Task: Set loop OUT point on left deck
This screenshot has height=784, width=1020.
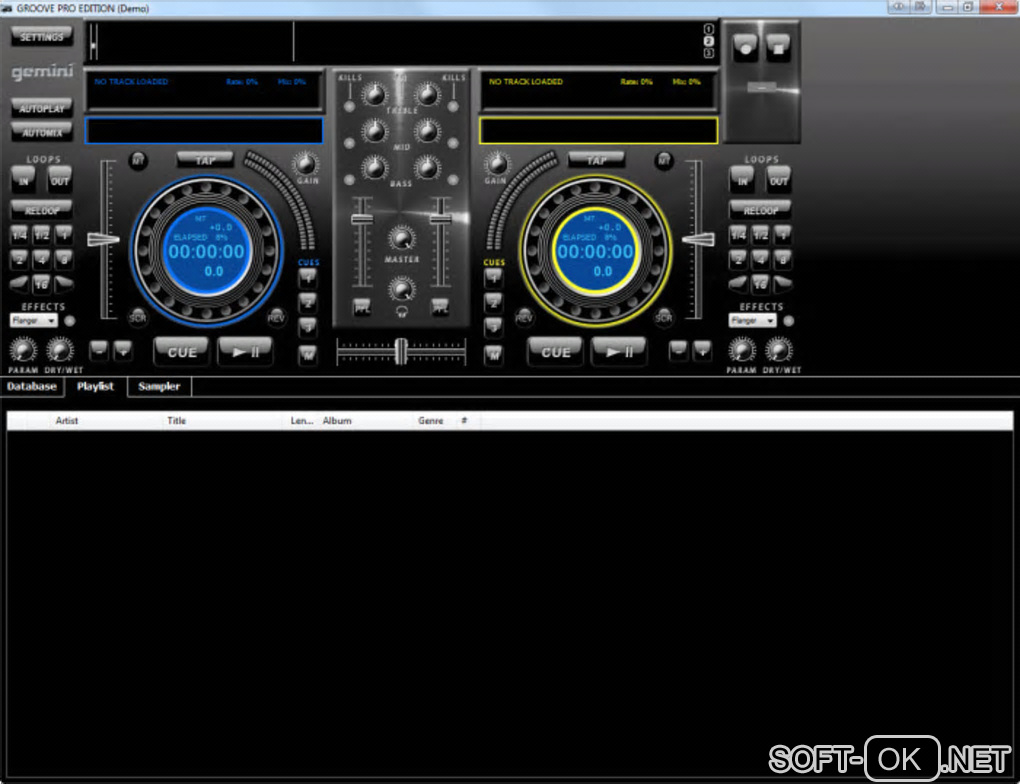Action: [59, 180]
